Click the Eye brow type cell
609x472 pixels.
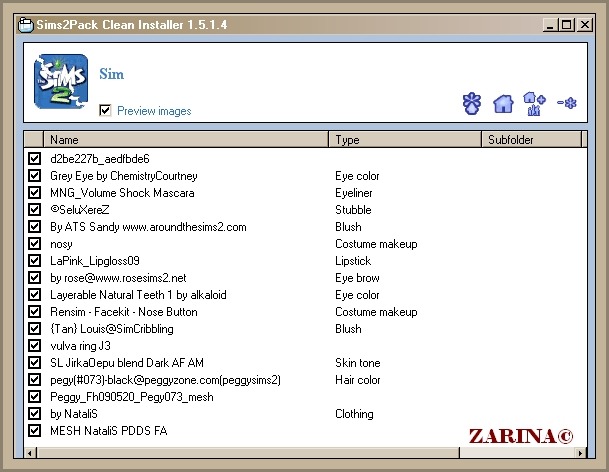click(357, 278)
